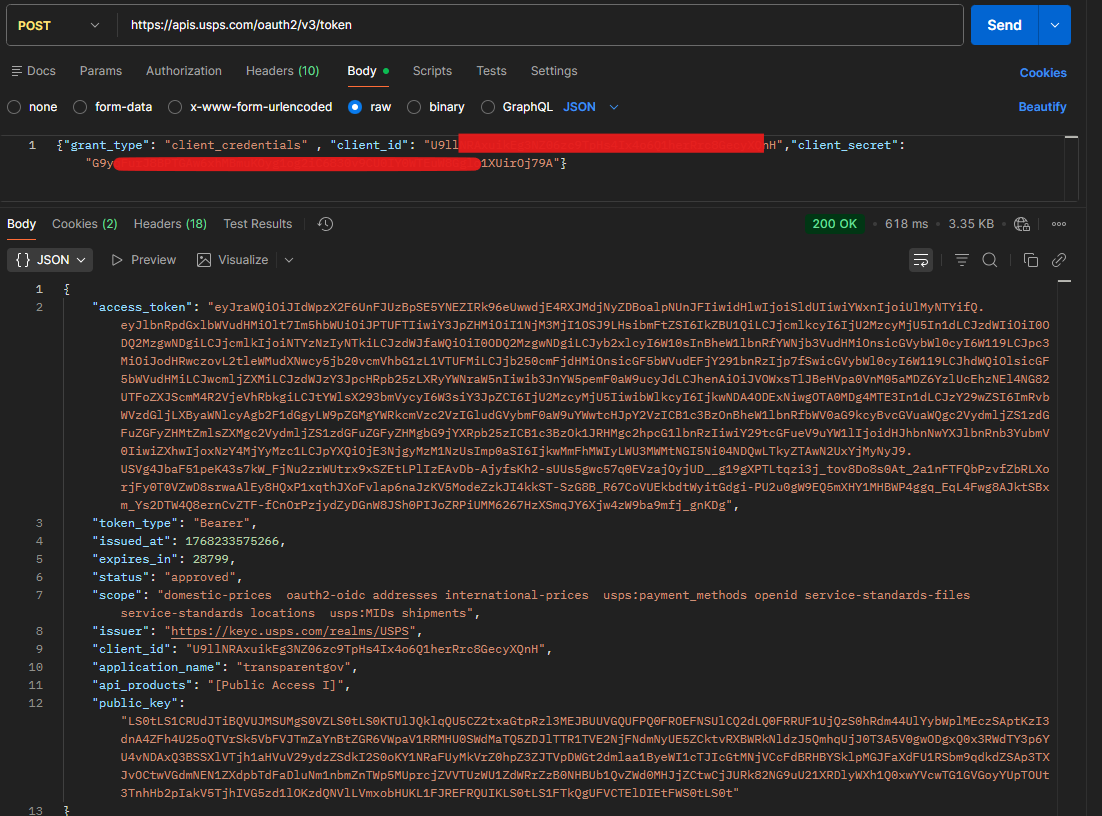Viewport: 1102px width, 816px height.
Task: Click the search magnifier icon in response
Action: pos(990,260)
